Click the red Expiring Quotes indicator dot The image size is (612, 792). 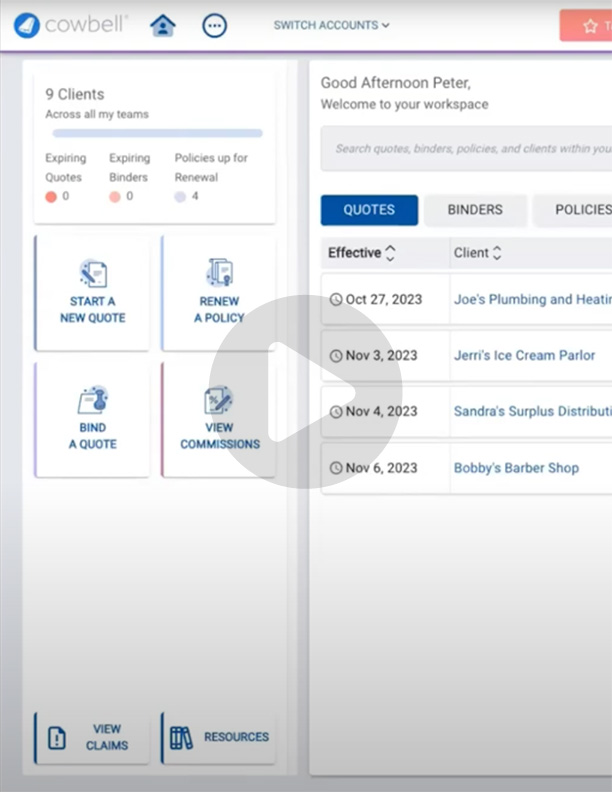pos(51,196)
